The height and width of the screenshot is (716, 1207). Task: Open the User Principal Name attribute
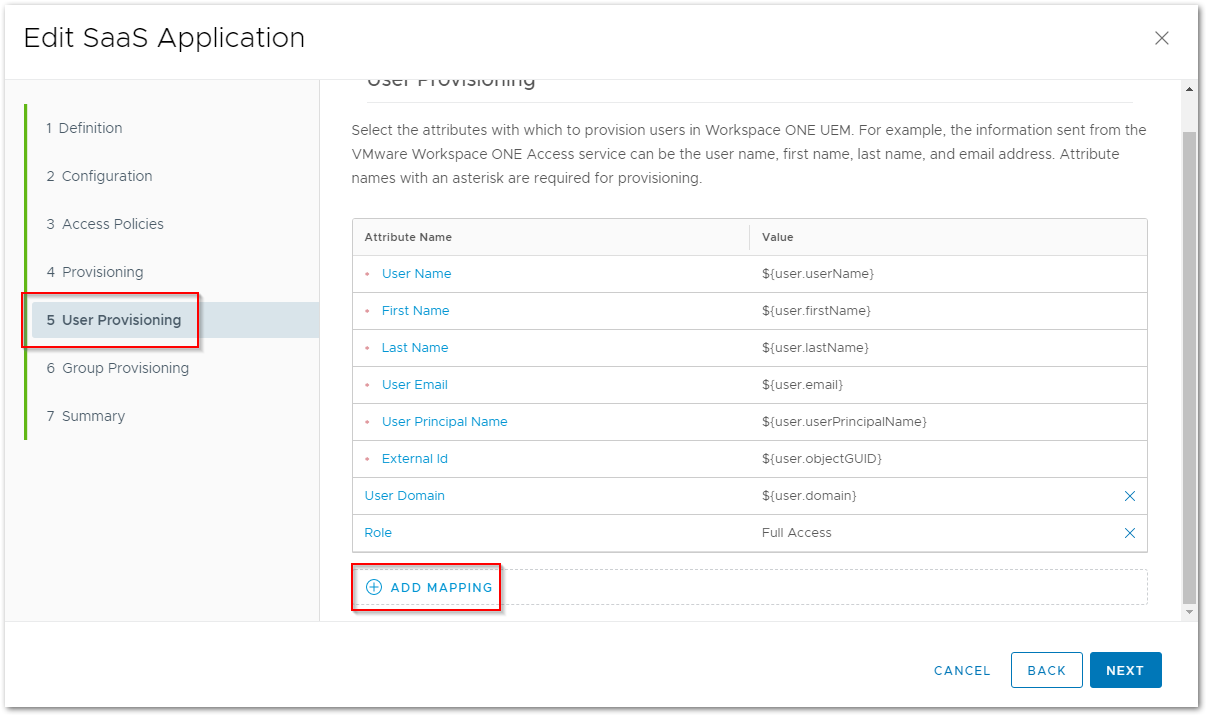point(444,422)
